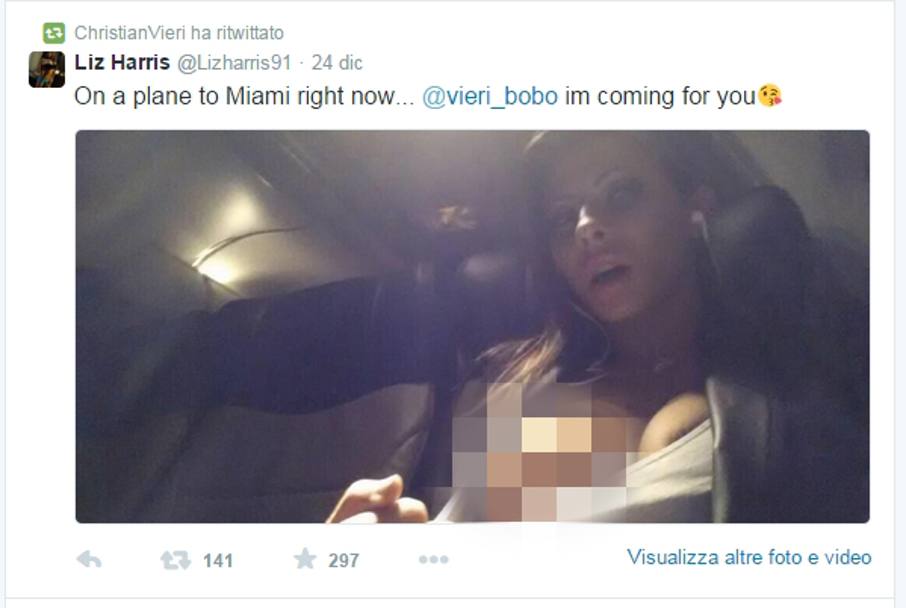Open the three-dots more options menu
The height and width of the screenshot is (608, 906).
[x=433, y=559]
